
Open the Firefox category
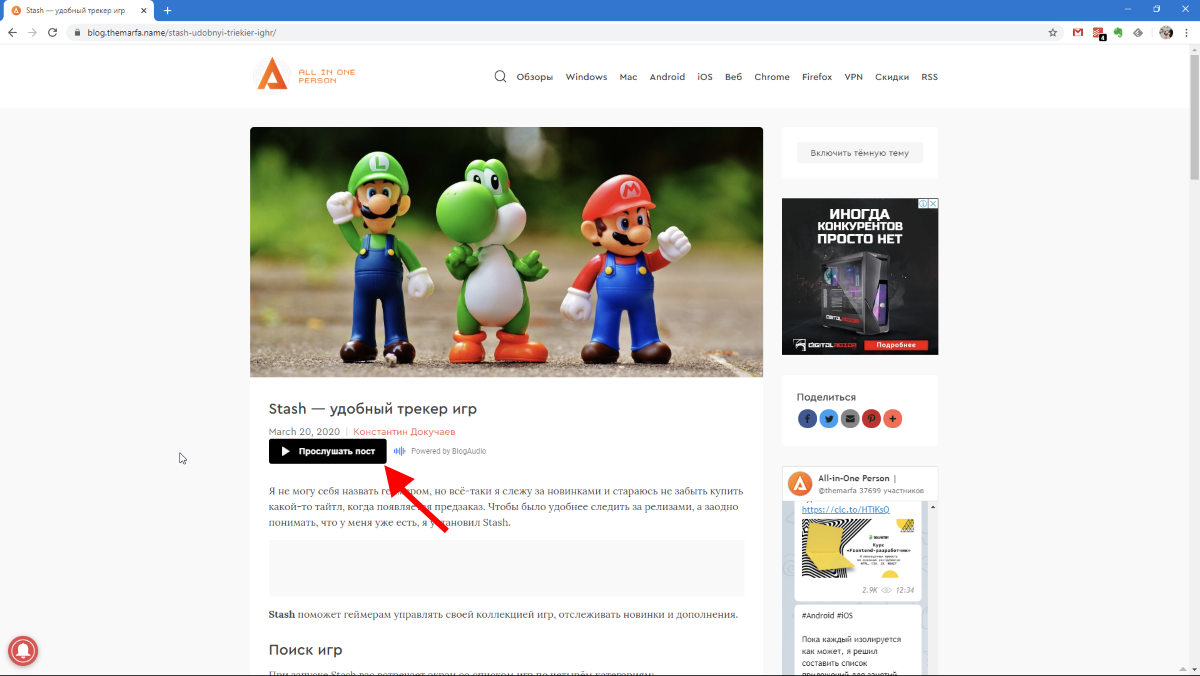[817, 77]
